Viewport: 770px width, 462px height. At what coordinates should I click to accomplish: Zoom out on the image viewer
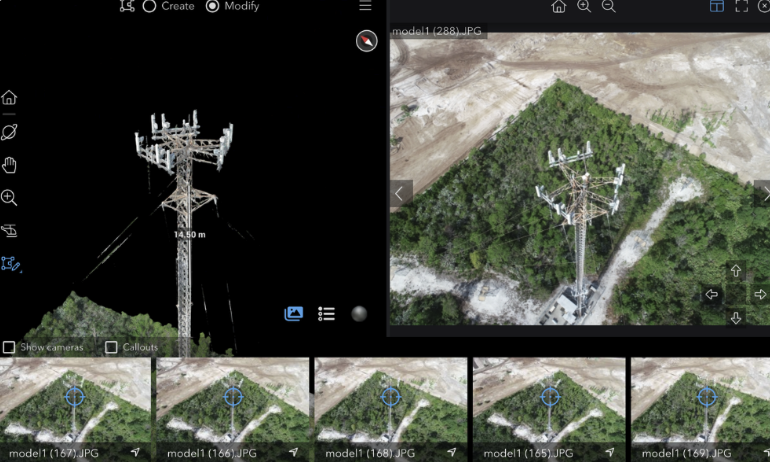tap(608, 6)
